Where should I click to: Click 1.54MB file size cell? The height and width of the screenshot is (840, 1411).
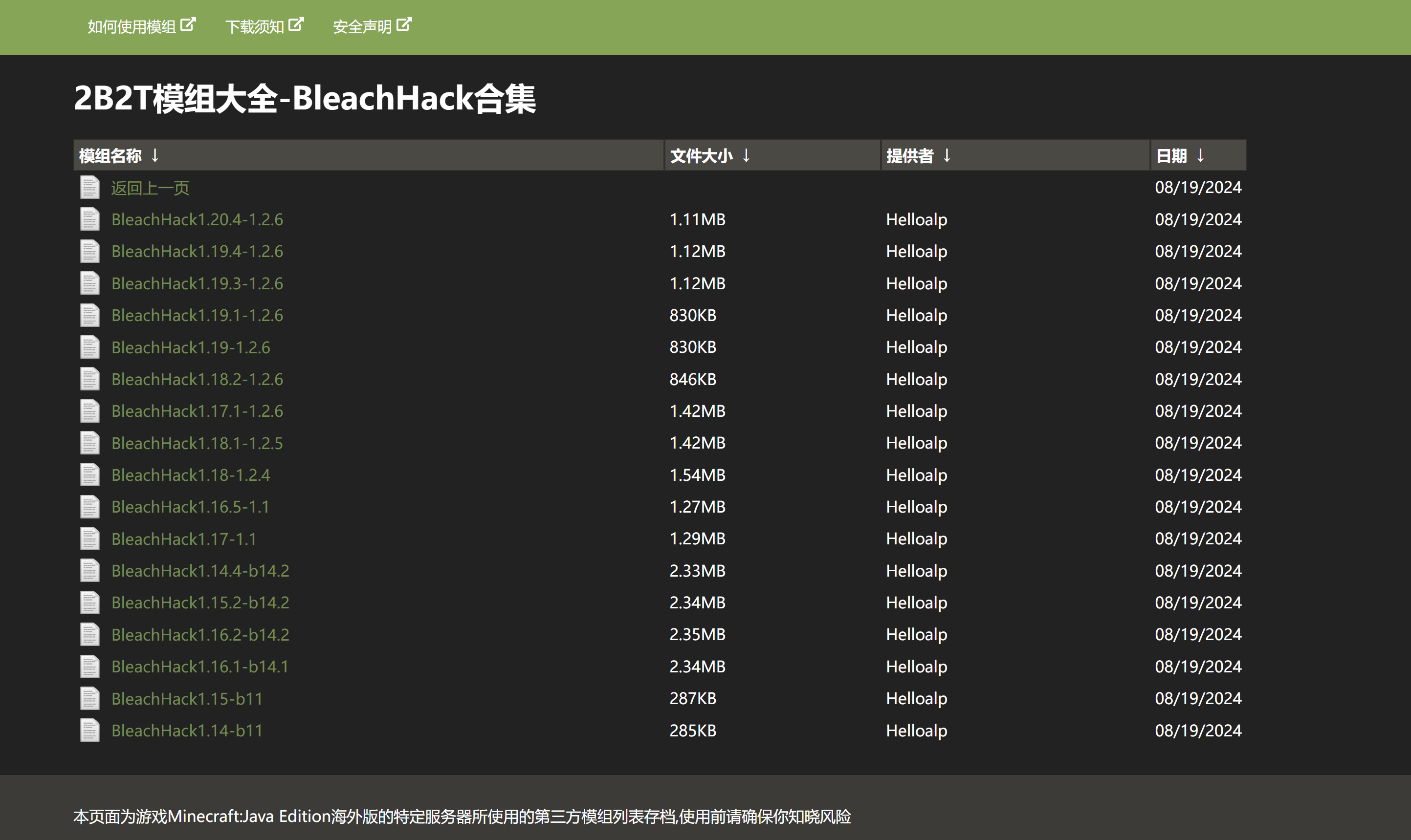(698, 475)
